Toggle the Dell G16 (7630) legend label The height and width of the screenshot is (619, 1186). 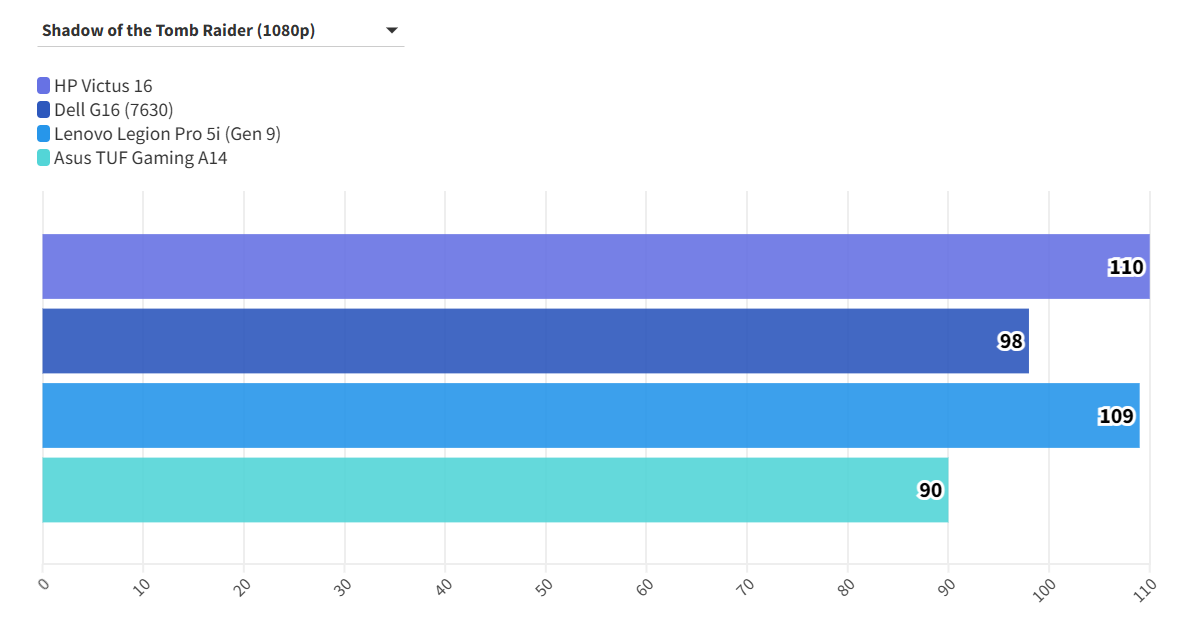tap(114, 110)
